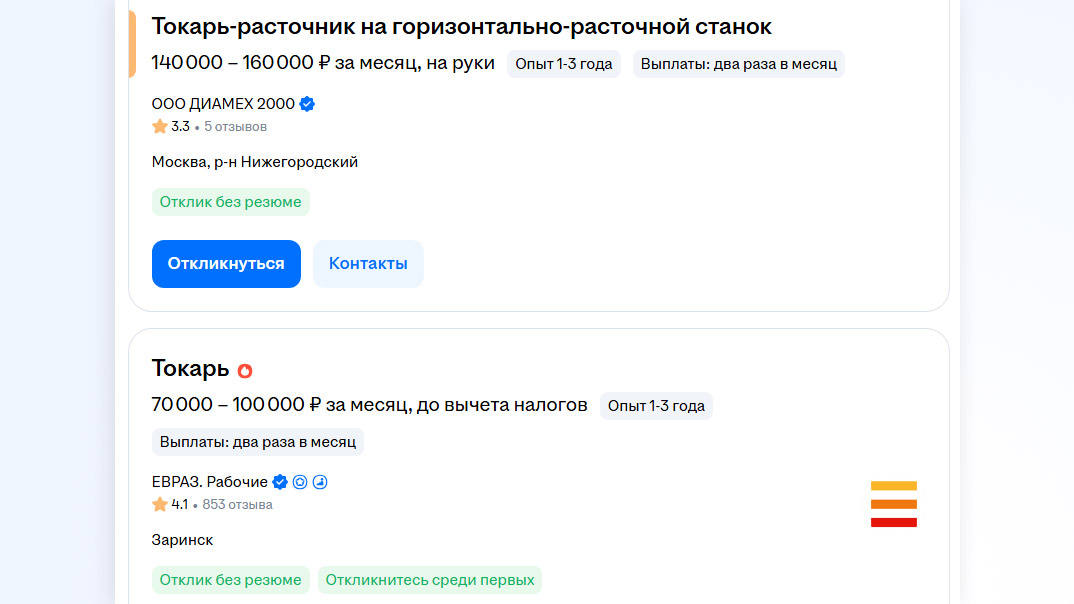The height and width of the screenshot is (604, 1074).
Task: Click the star rating icon showing 3.3
Action: pos(160,127)
